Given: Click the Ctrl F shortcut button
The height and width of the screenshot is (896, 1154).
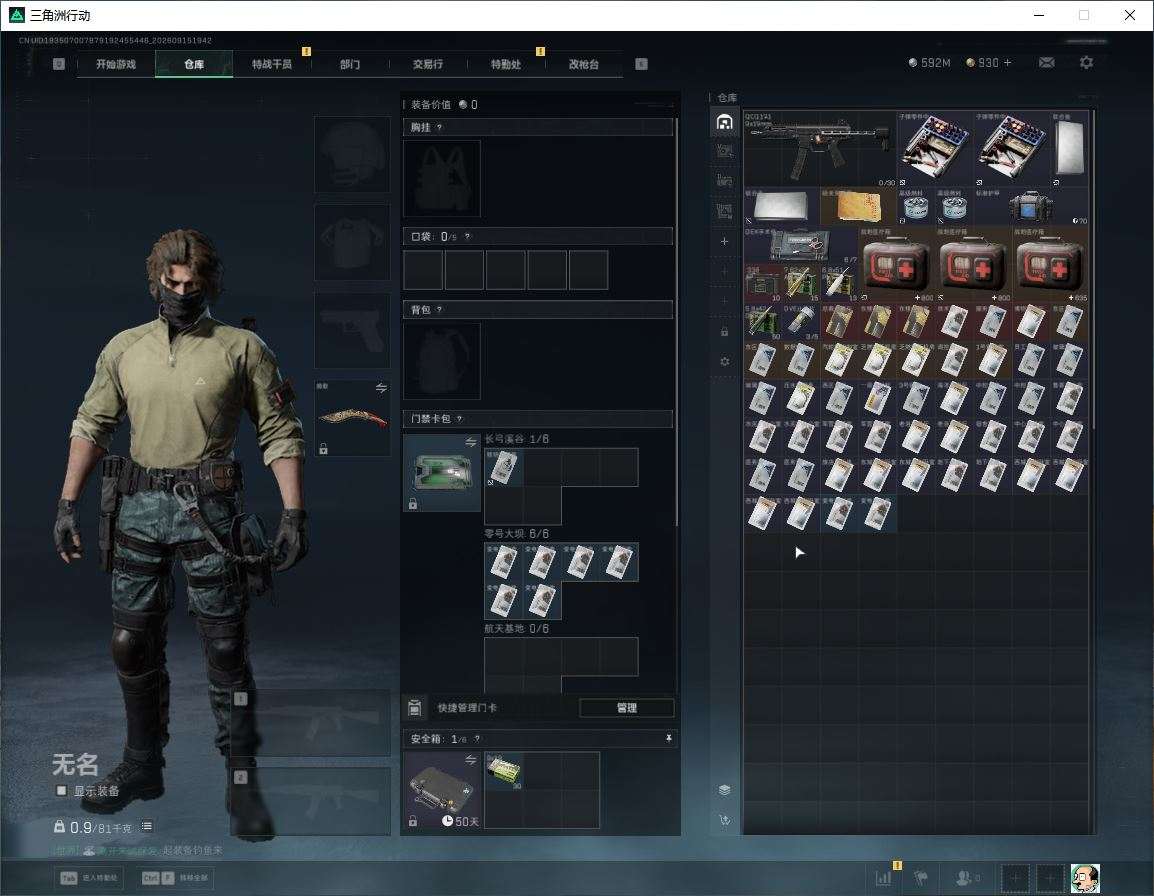Looking at the screenshot, I should 174,878.
